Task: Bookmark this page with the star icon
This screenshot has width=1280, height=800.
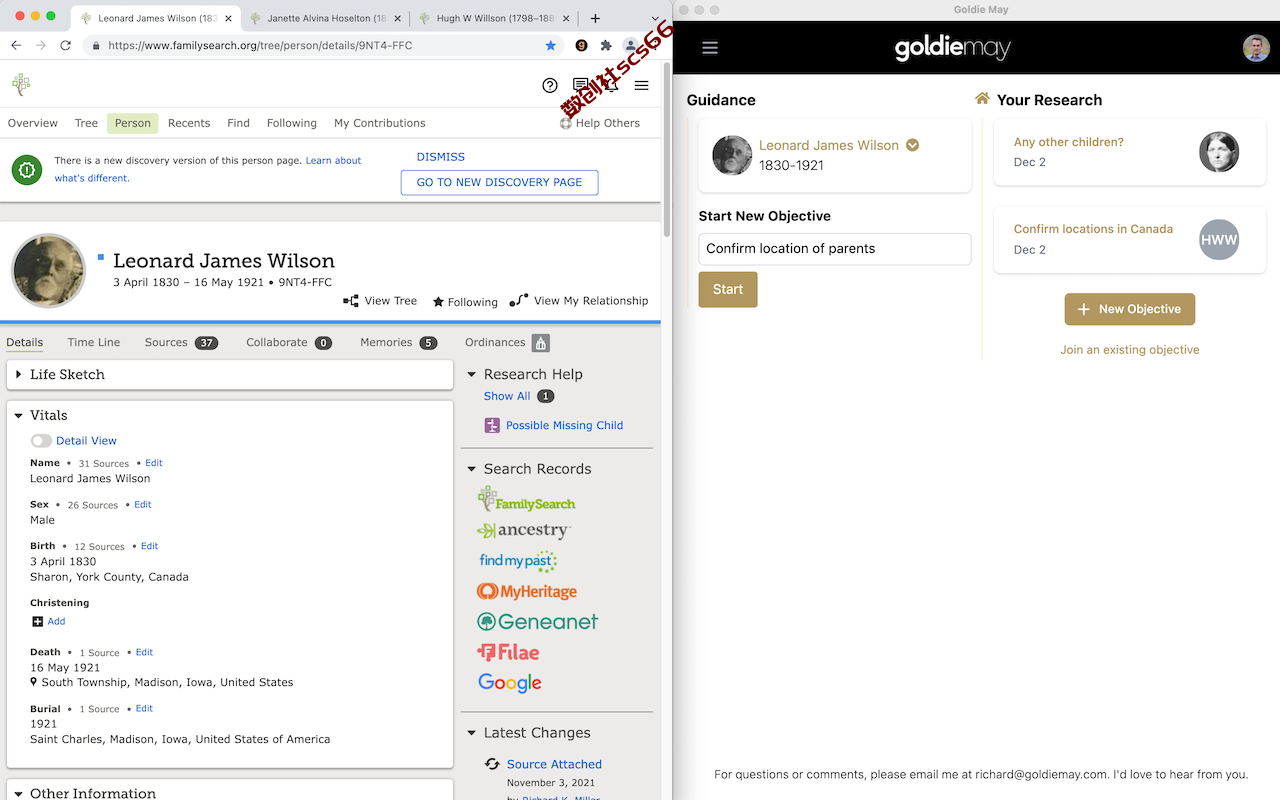Action: pyautogui.click(x=551, y=45)
